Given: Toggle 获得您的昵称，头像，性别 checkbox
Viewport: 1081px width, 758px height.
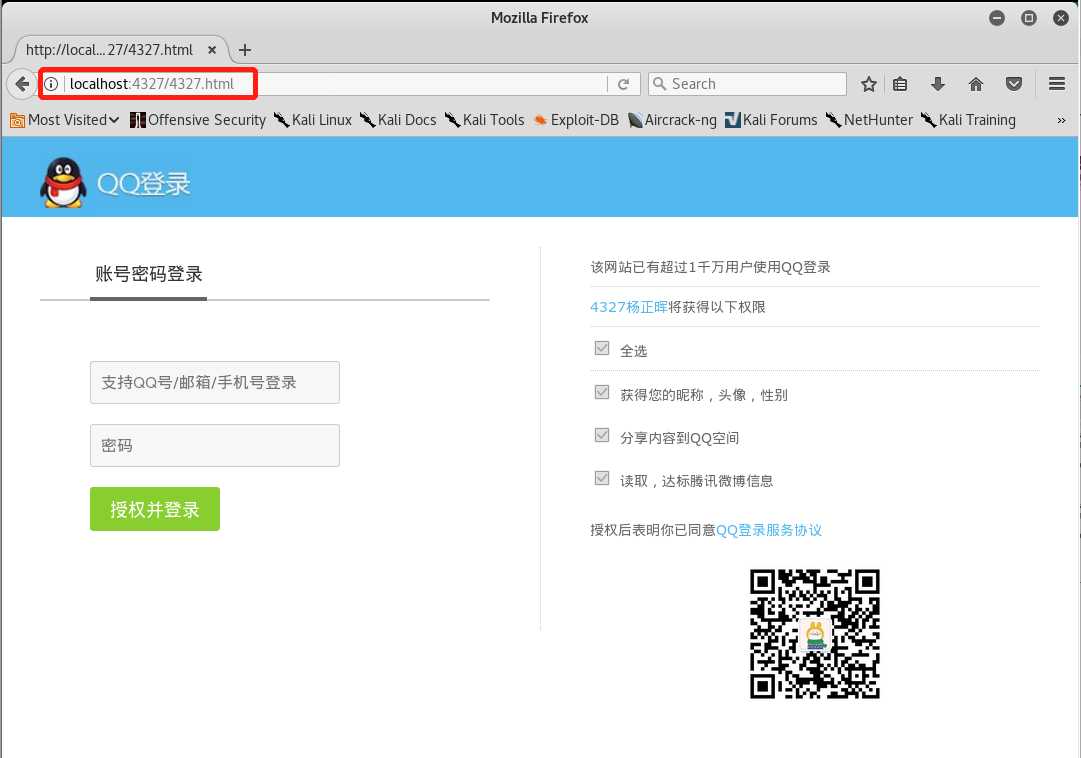Looking at the screenshot, I should 602,392.
